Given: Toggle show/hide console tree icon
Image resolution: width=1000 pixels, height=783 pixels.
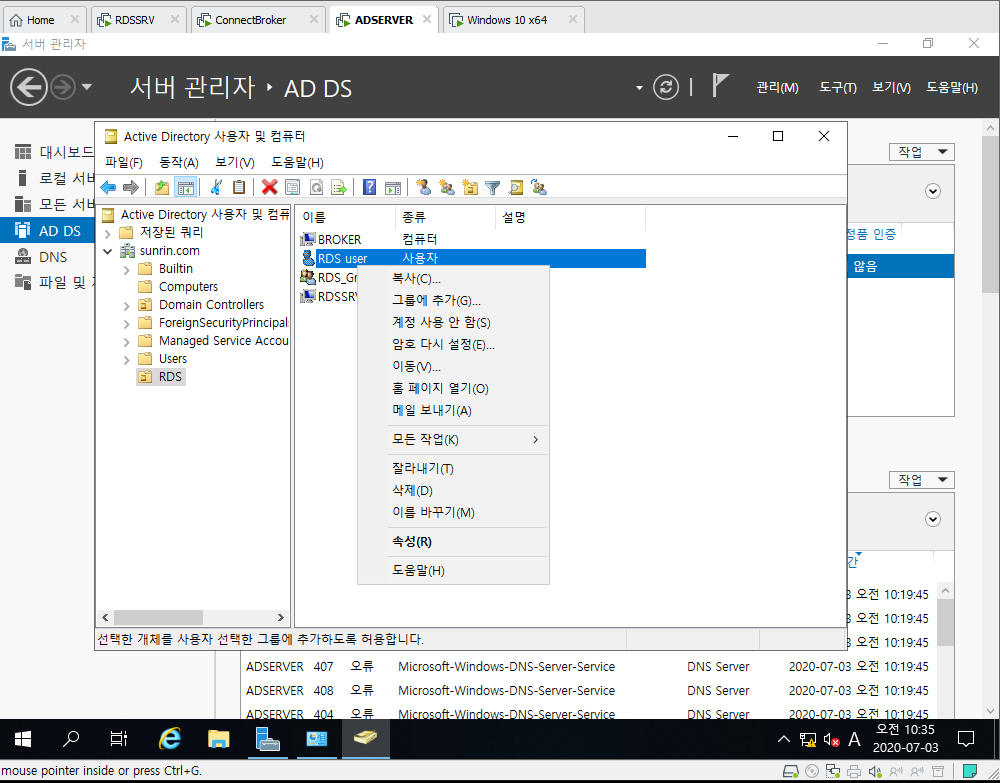Looking at the screenshot, I should [x=186, y=187].
